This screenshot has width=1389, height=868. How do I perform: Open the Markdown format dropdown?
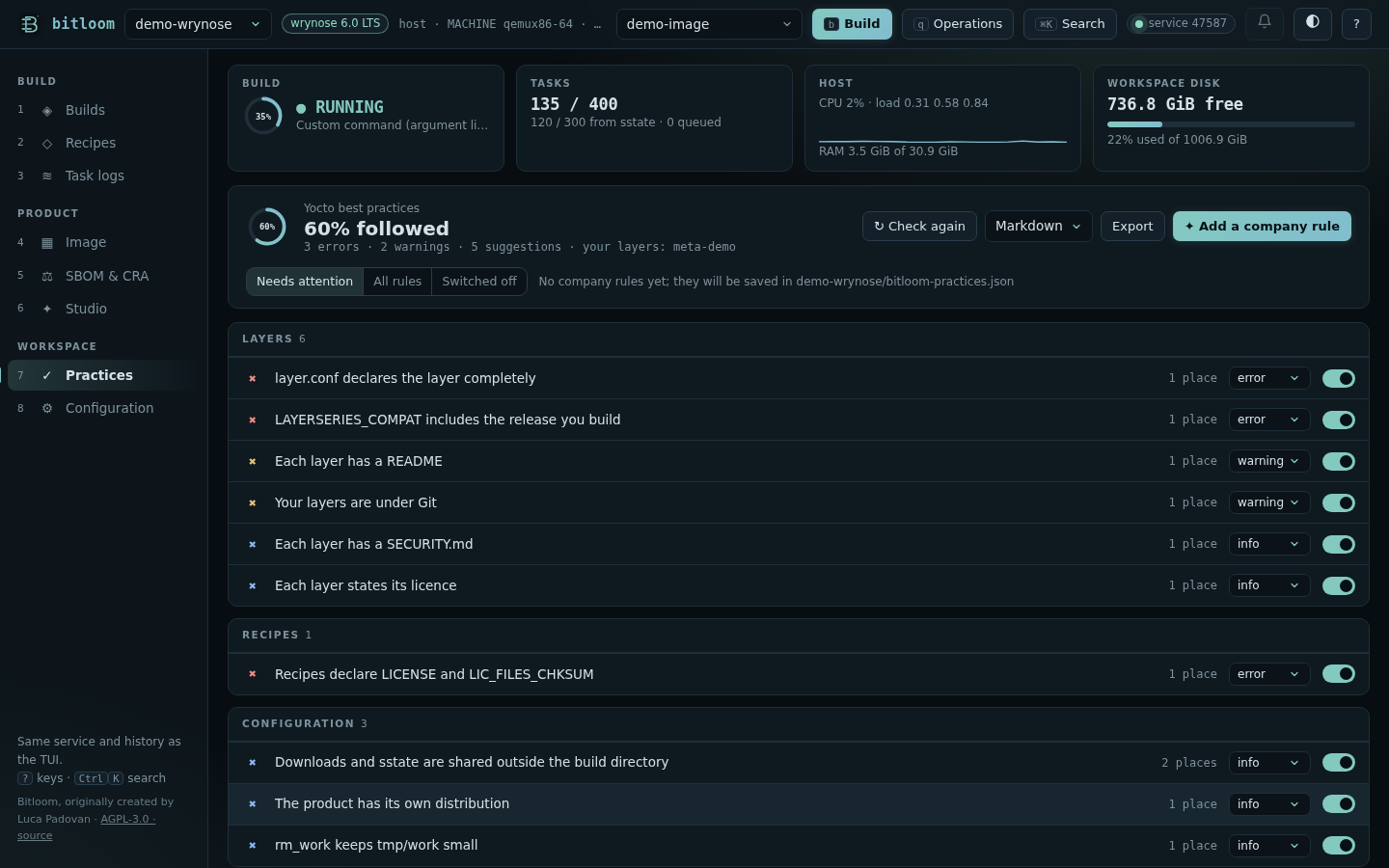click(1038, 227)
